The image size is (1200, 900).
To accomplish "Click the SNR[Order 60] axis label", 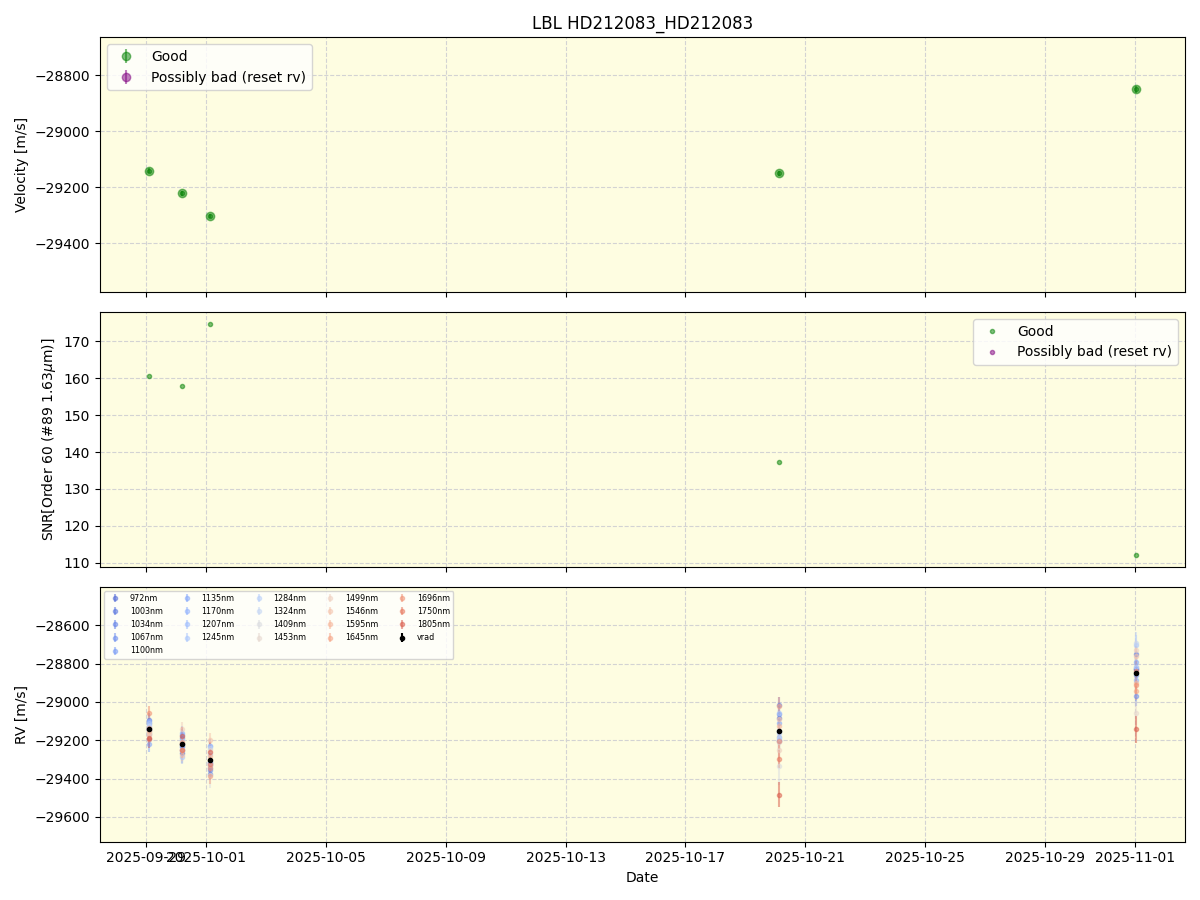I will pyautogui.click(x=48, y=439).
